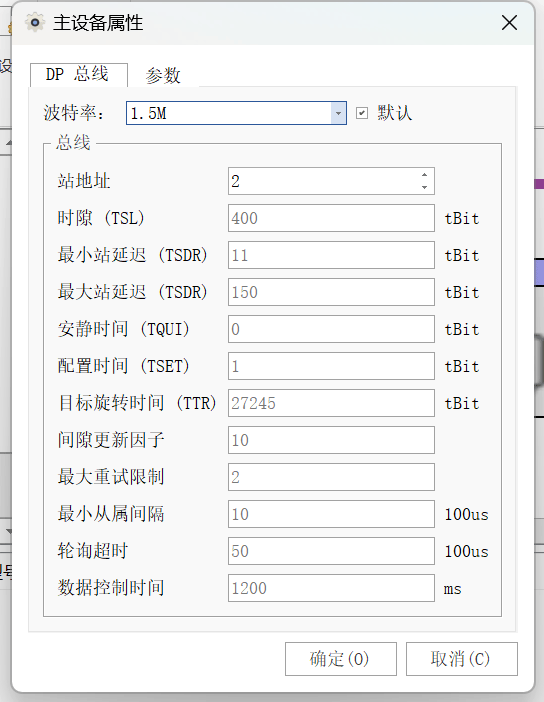Click the ms unit beside 数据控制时间
The height and width of the screenshot is (702, 544).
452,589
